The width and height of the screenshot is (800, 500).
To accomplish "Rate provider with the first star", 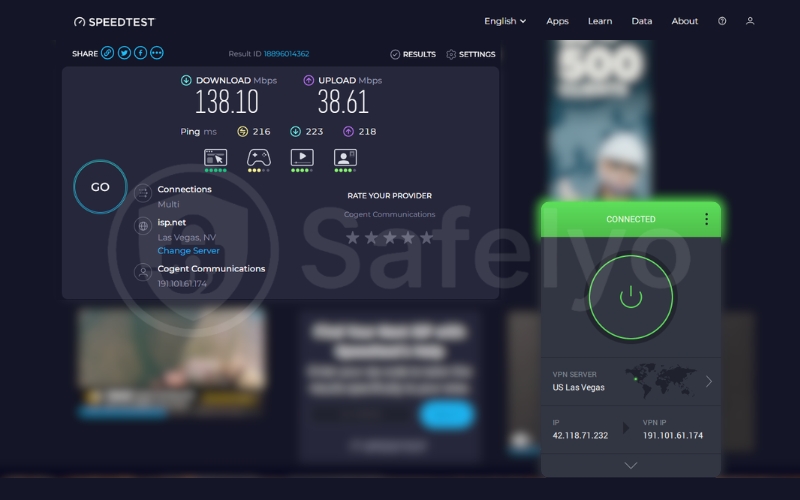I will 352,237.
